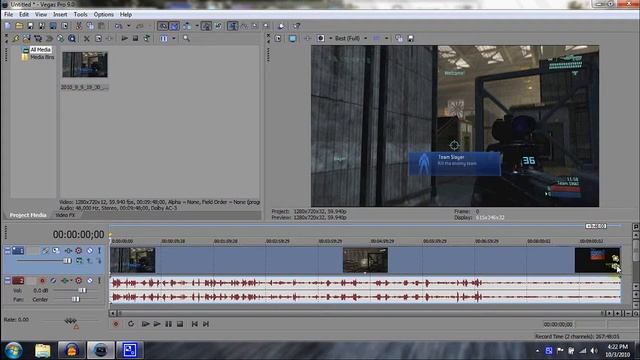Screen dimensions: 640x360
Task: Open the Insert menu
Action: [60, 14]
